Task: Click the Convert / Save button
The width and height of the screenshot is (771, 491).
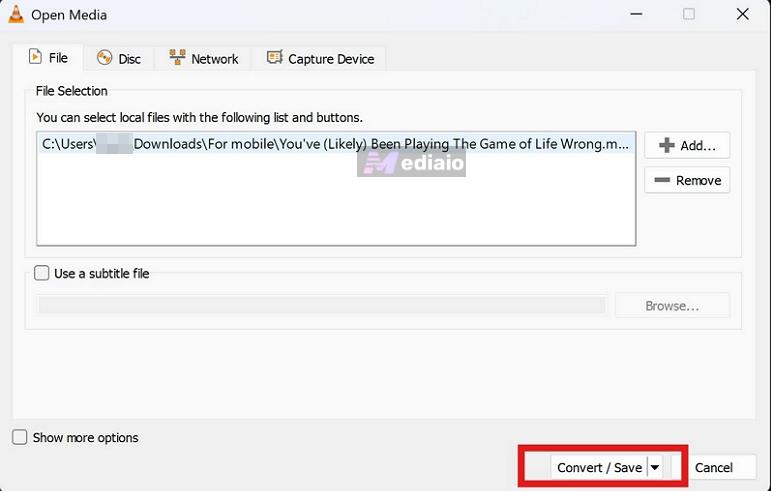Action: (598, 467)
